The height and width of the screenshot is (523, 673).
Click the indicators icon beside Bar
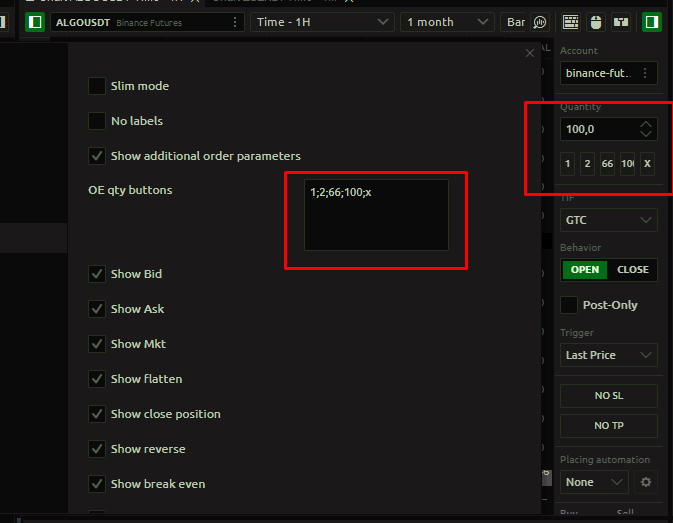tap(540, 22)
